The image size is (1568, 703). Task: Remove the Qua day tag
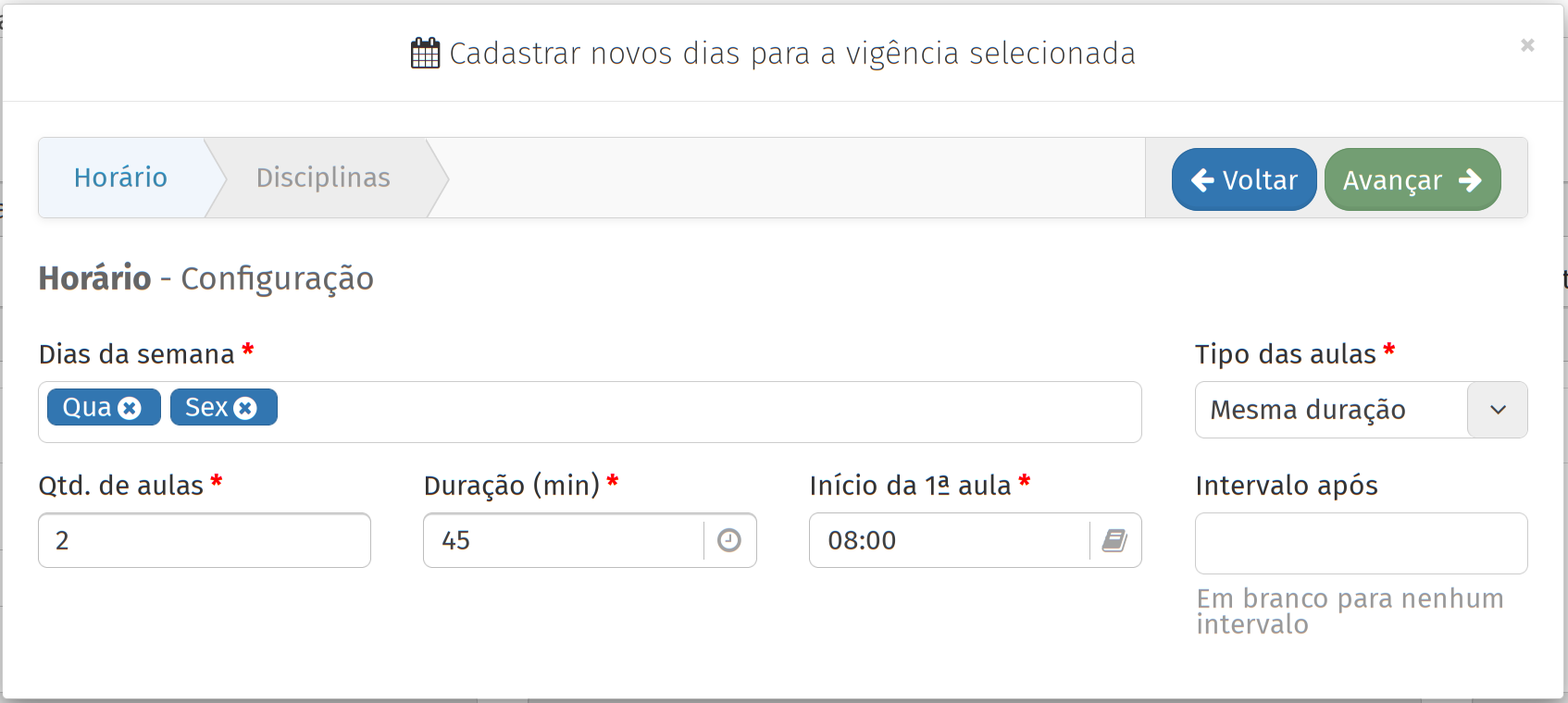tap(131, 408)
